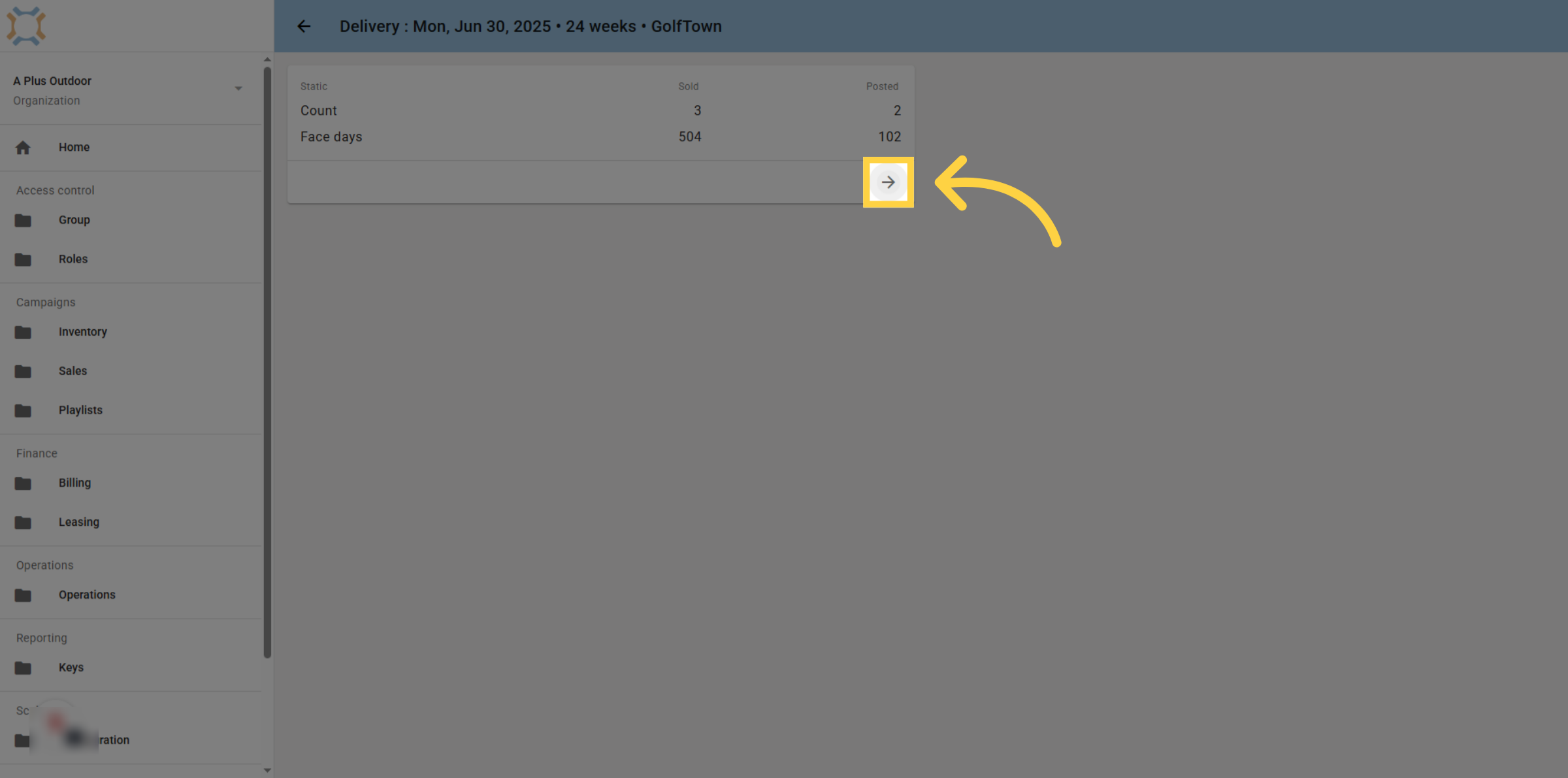Click the Count row in Static card
Image resolution: width=1568 pixels, height=778 pixels.
[x=600, y=110]
